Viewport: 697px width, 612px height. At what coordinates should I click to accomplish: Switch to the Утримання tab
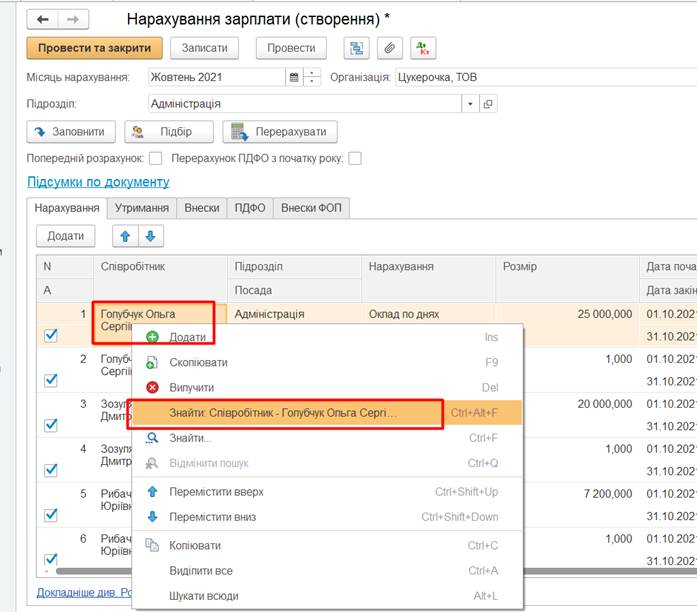[141, 208]
